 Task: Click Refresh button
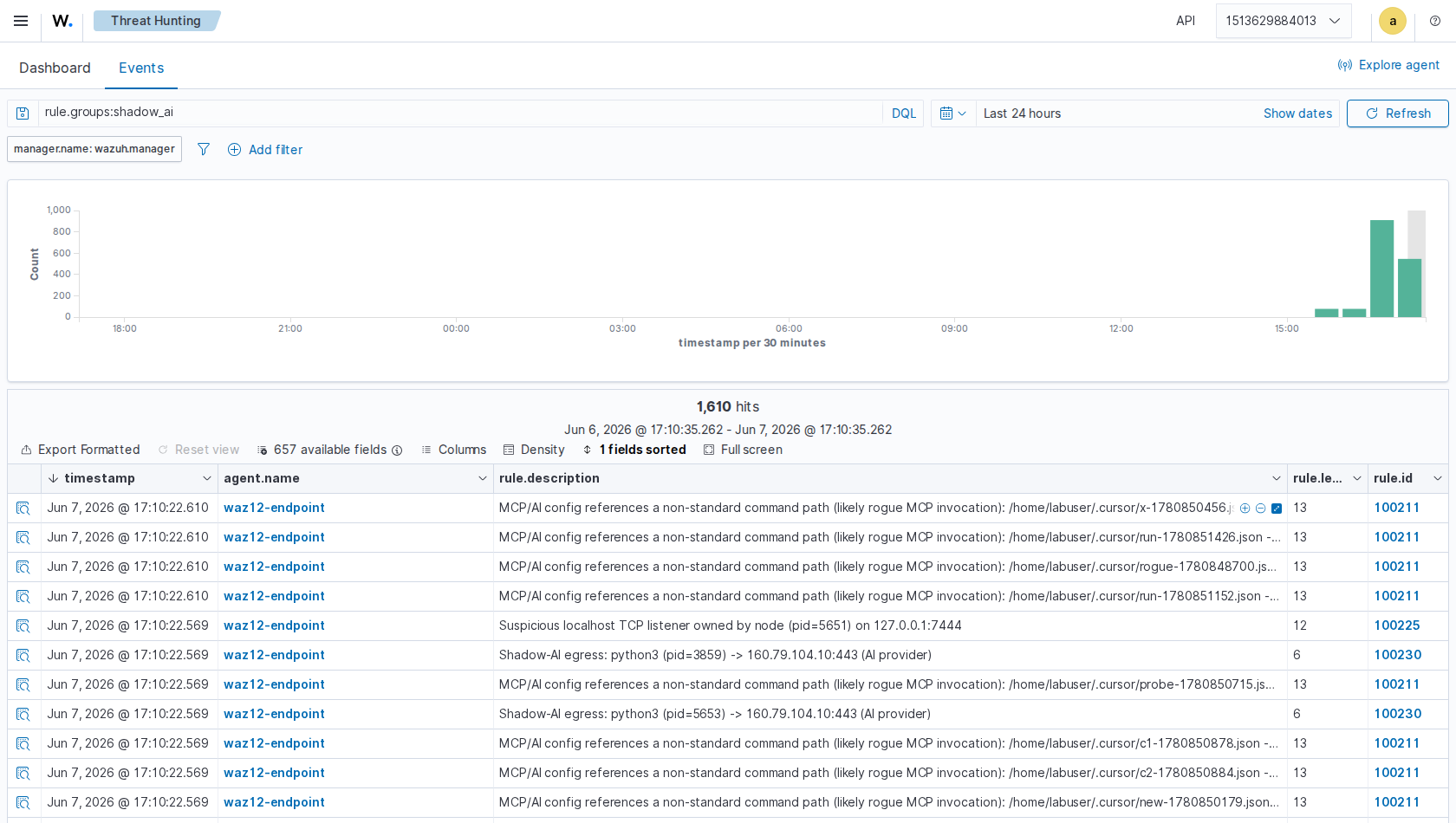(x=1397, y=113)
